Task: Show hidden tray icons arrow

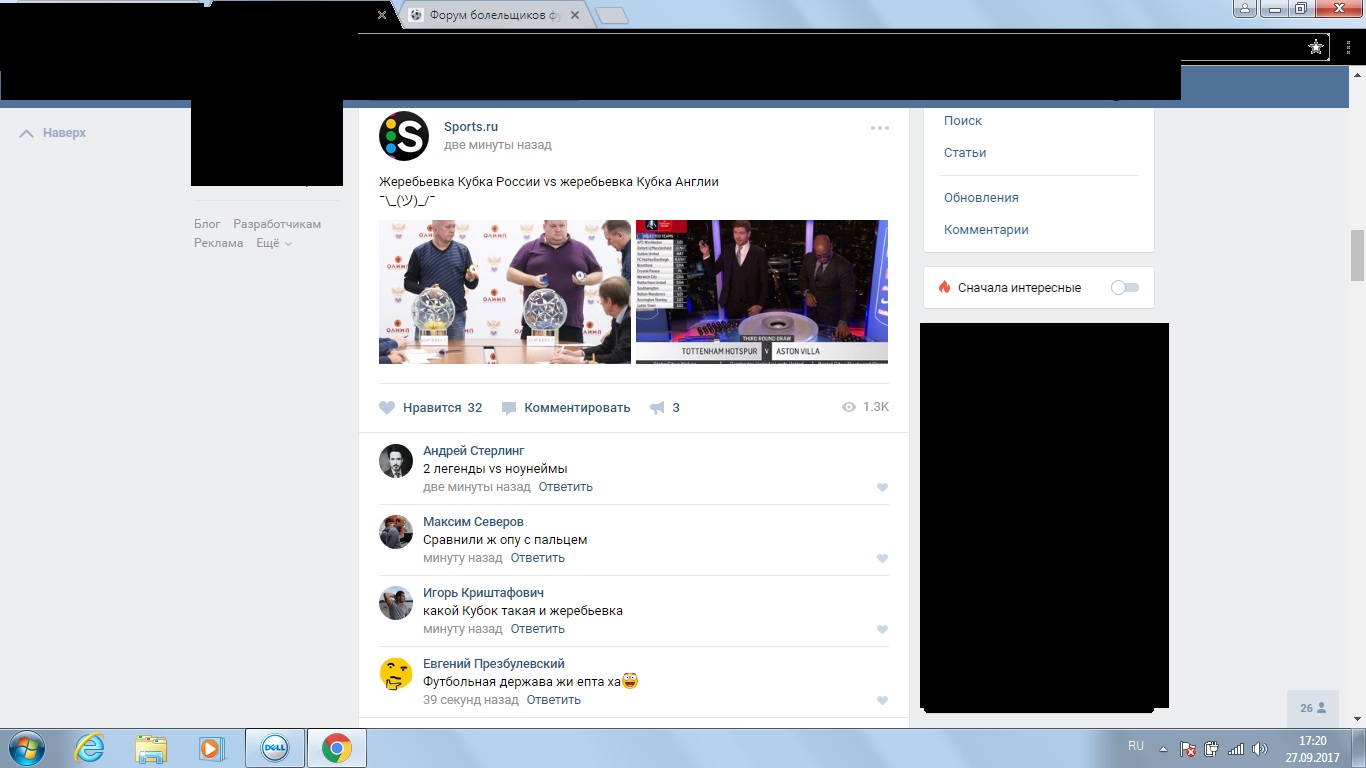Action: tap(1163, 748)
